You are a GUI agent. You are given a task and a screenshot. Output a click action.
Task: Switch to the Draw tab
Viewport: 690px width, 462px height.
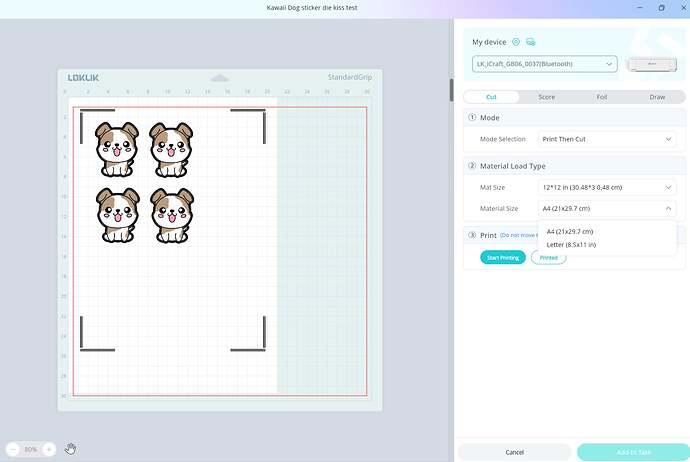coord(657,97)
